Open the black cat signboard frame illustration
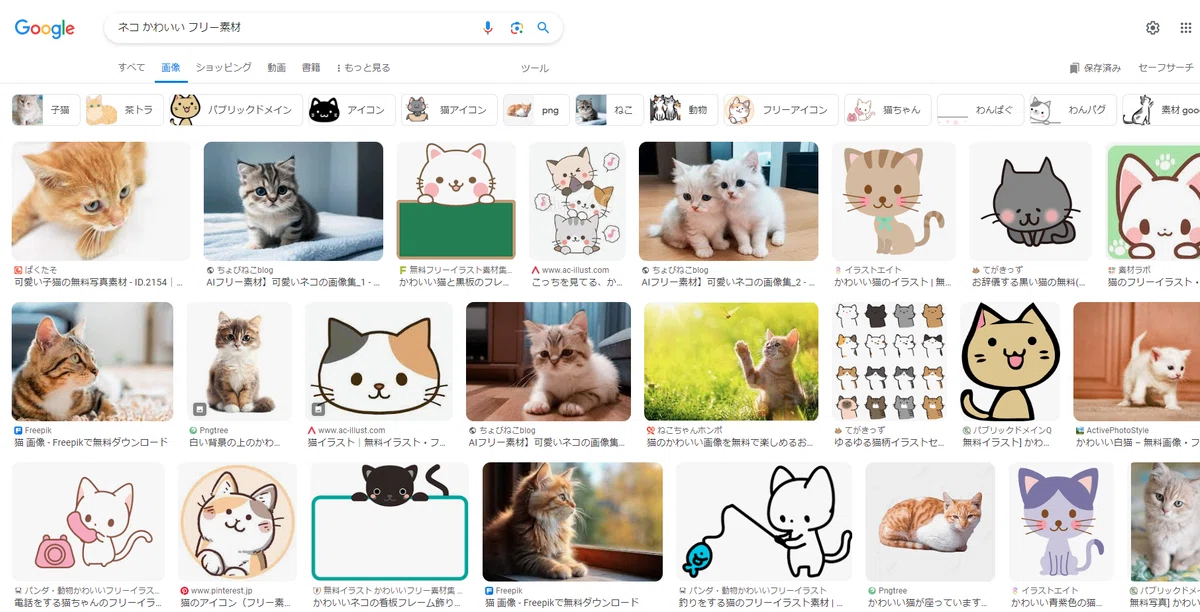Image resolution: width=1200 pixels, height=612 pixels. (390, 521)
